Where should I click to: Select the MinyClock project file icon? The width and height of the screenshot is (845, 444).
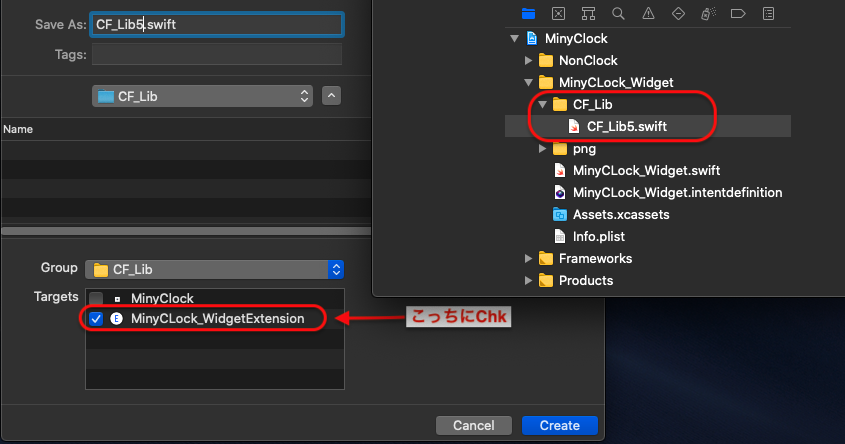click(532, 38)
